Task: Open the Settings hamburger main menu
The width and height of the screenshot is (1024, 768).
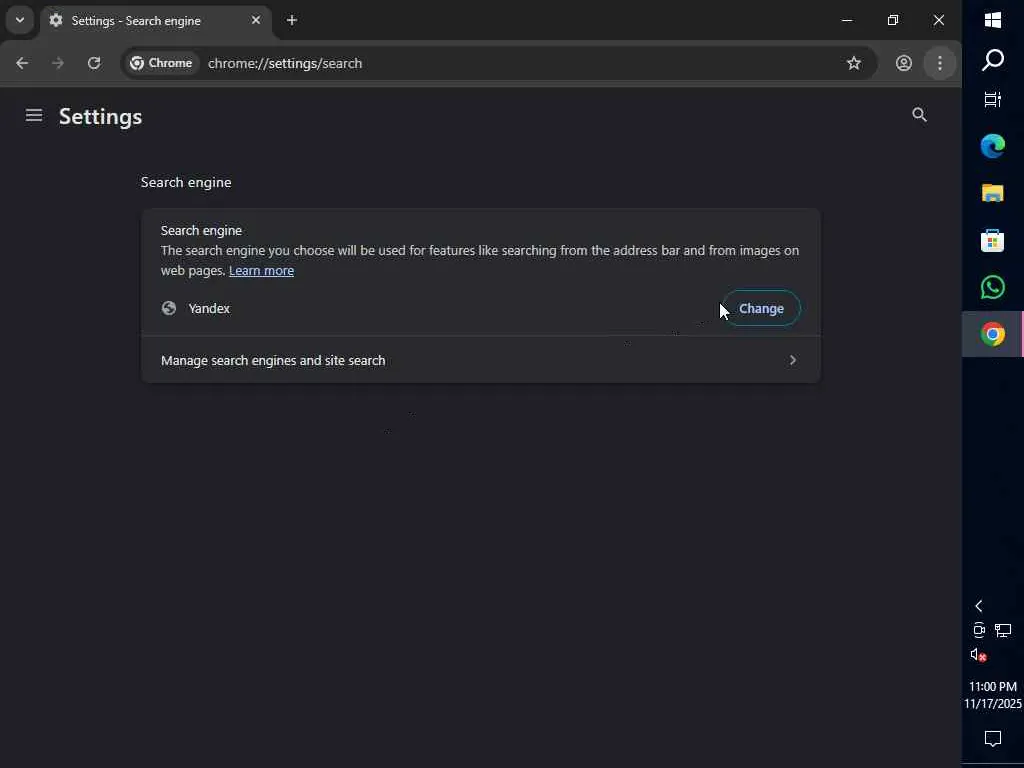Action: (34, 116)
